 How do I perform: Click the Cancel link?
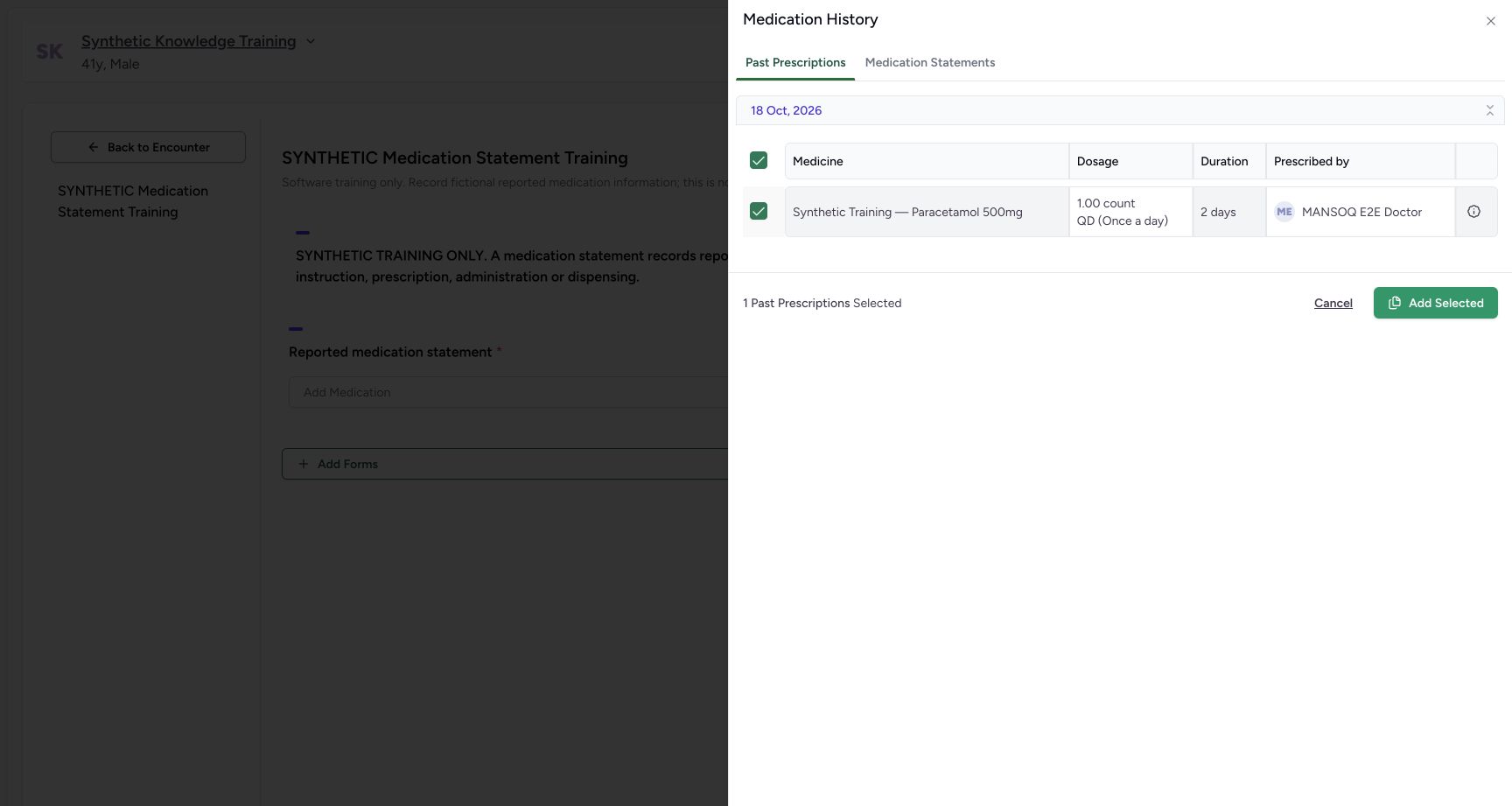[x=1333, y=303]
